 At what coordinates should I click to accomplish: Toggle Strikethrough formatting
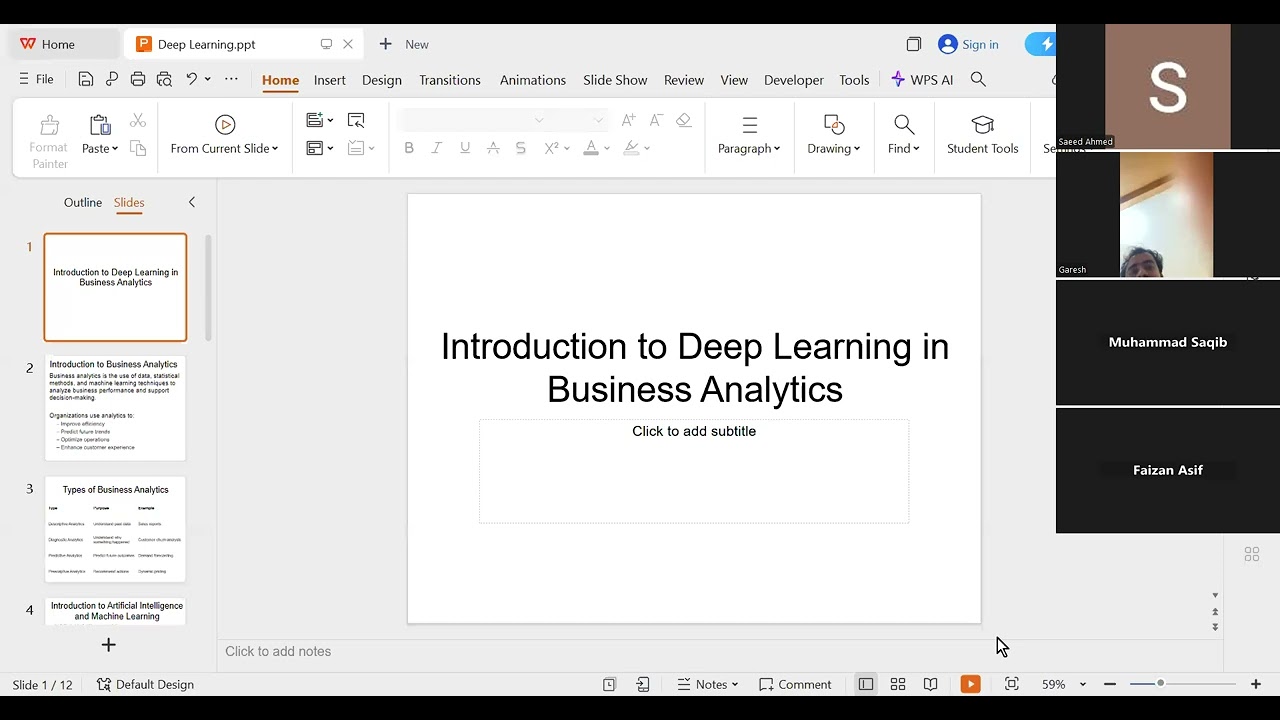(x=493, y=148)
